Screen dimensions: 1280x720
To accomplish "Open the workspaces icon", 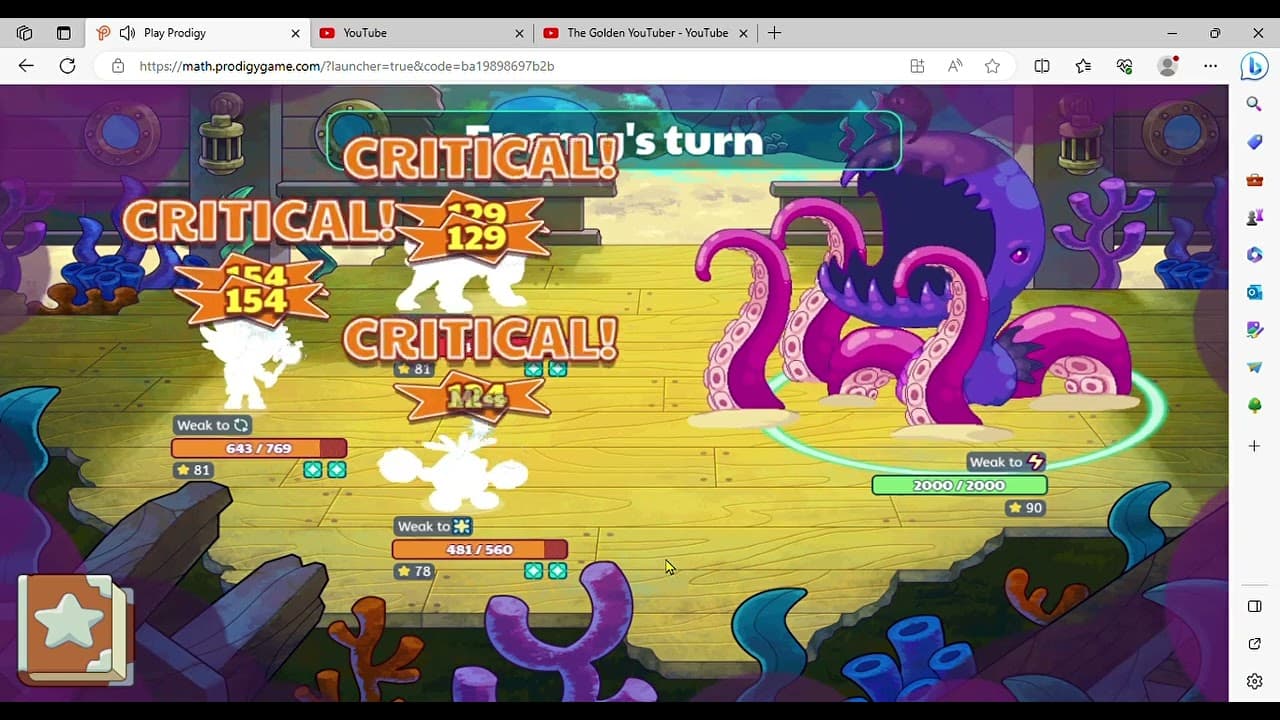I will (25, 33).
